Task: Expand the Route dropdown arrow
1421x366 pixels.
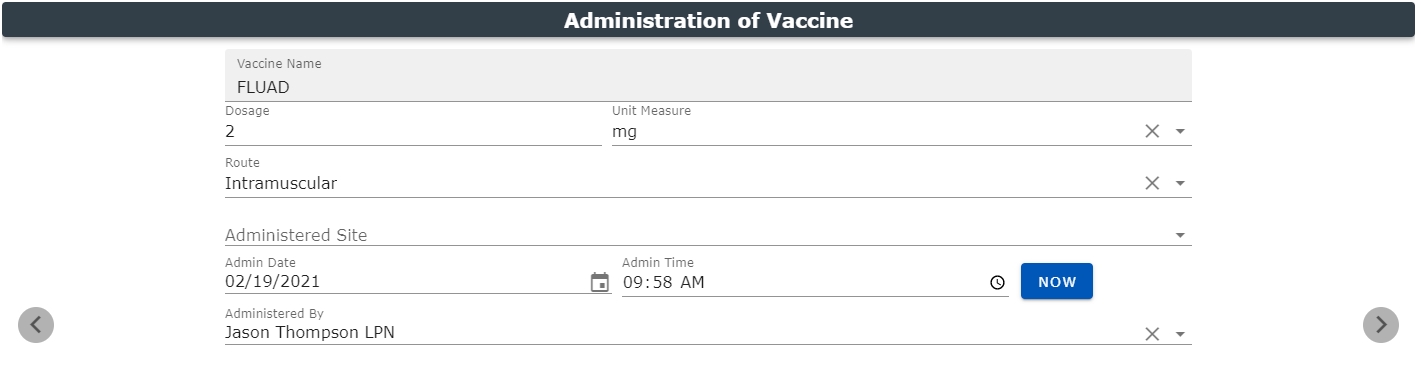Action: click(x=1180, y=183)
